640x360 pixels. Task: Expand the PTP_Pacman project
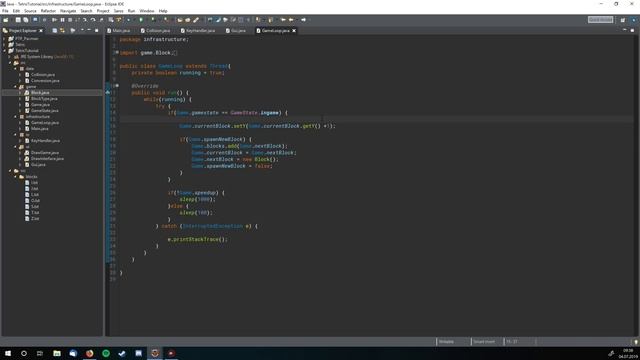coord(4,38)
